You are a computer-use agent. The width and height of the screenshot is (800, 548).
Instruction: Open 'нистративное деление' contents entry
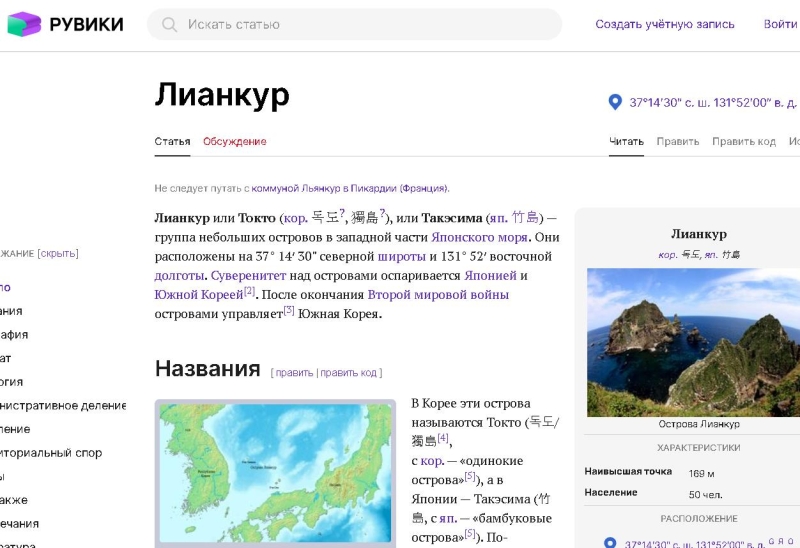[63, 406]
